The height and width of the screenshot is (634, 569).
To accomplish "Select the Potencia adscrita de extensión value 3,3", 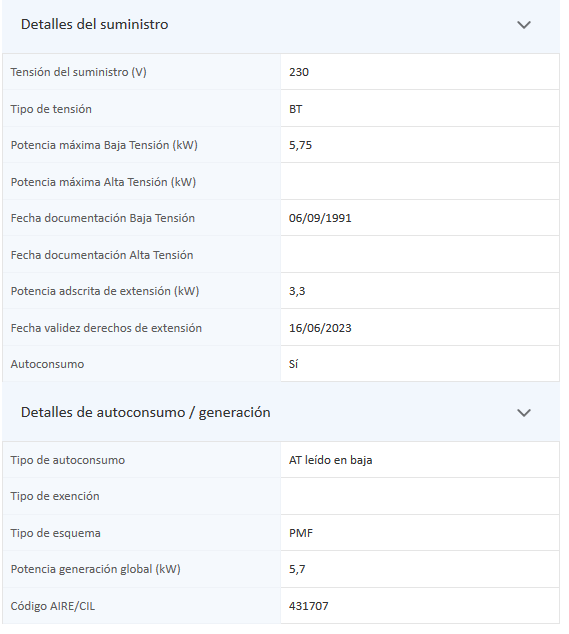I will pos(297,291).
